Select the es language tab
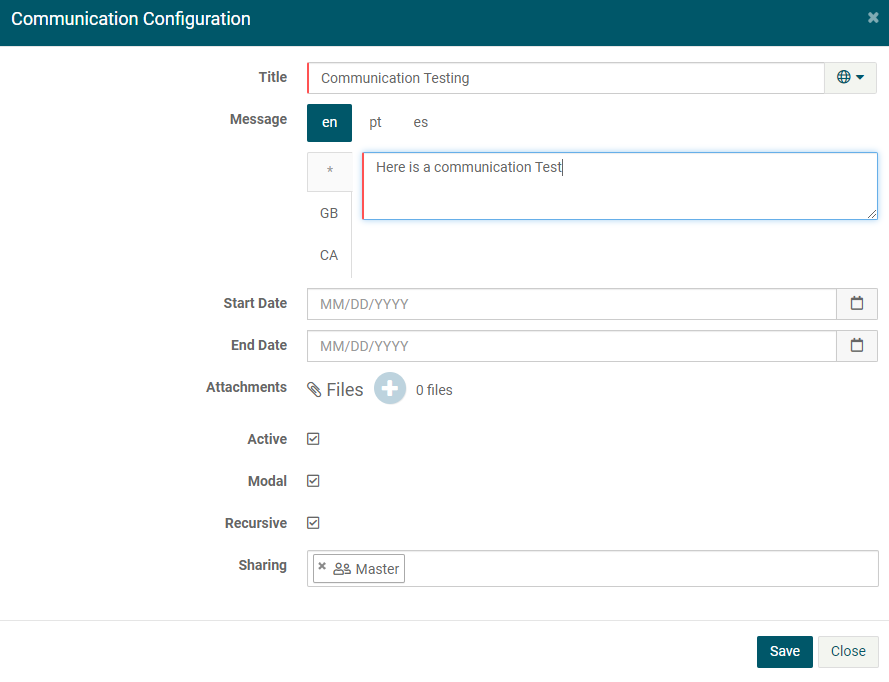 point(421,122)
